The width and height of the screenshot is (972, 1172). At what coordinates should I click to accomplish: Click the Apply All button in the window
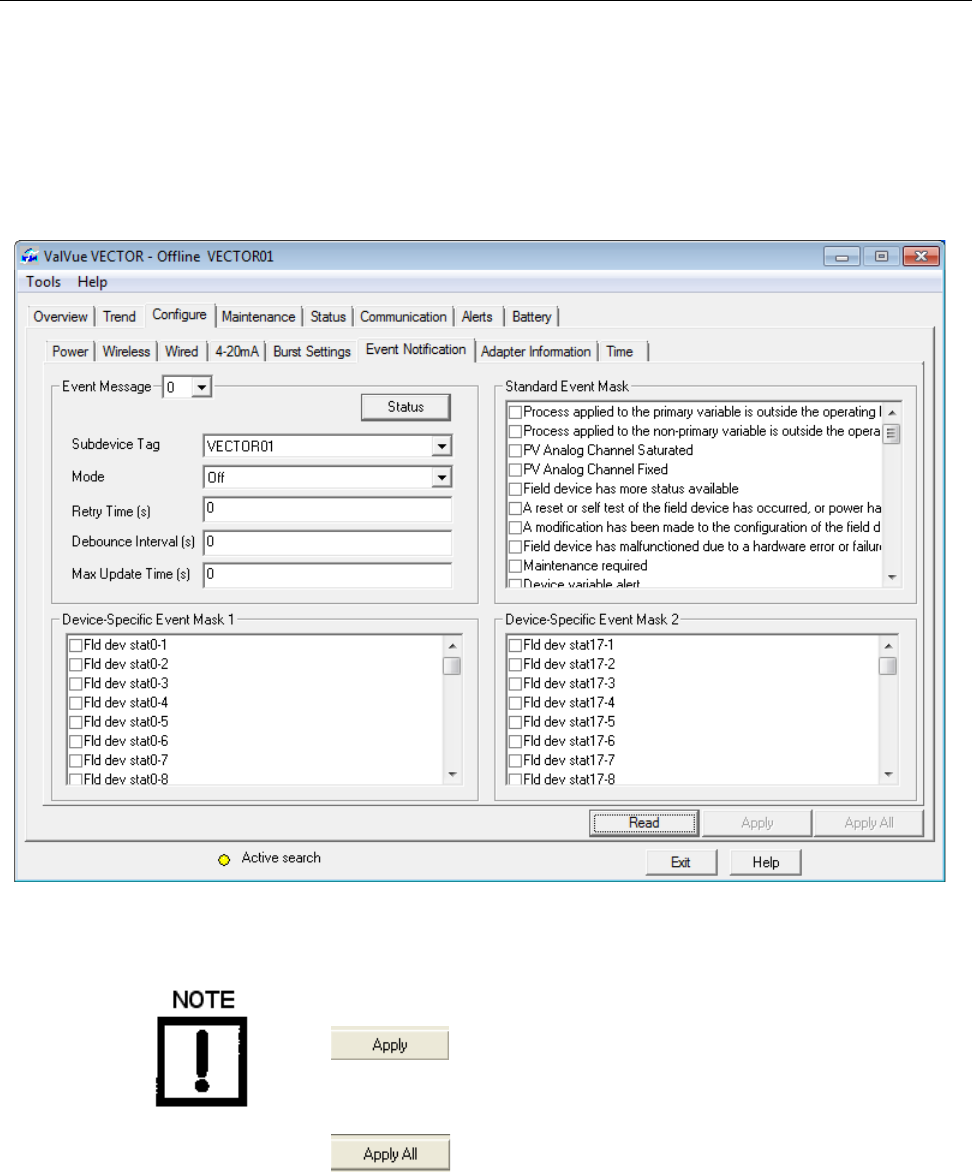pyautogui.click(x=869, y=823)
